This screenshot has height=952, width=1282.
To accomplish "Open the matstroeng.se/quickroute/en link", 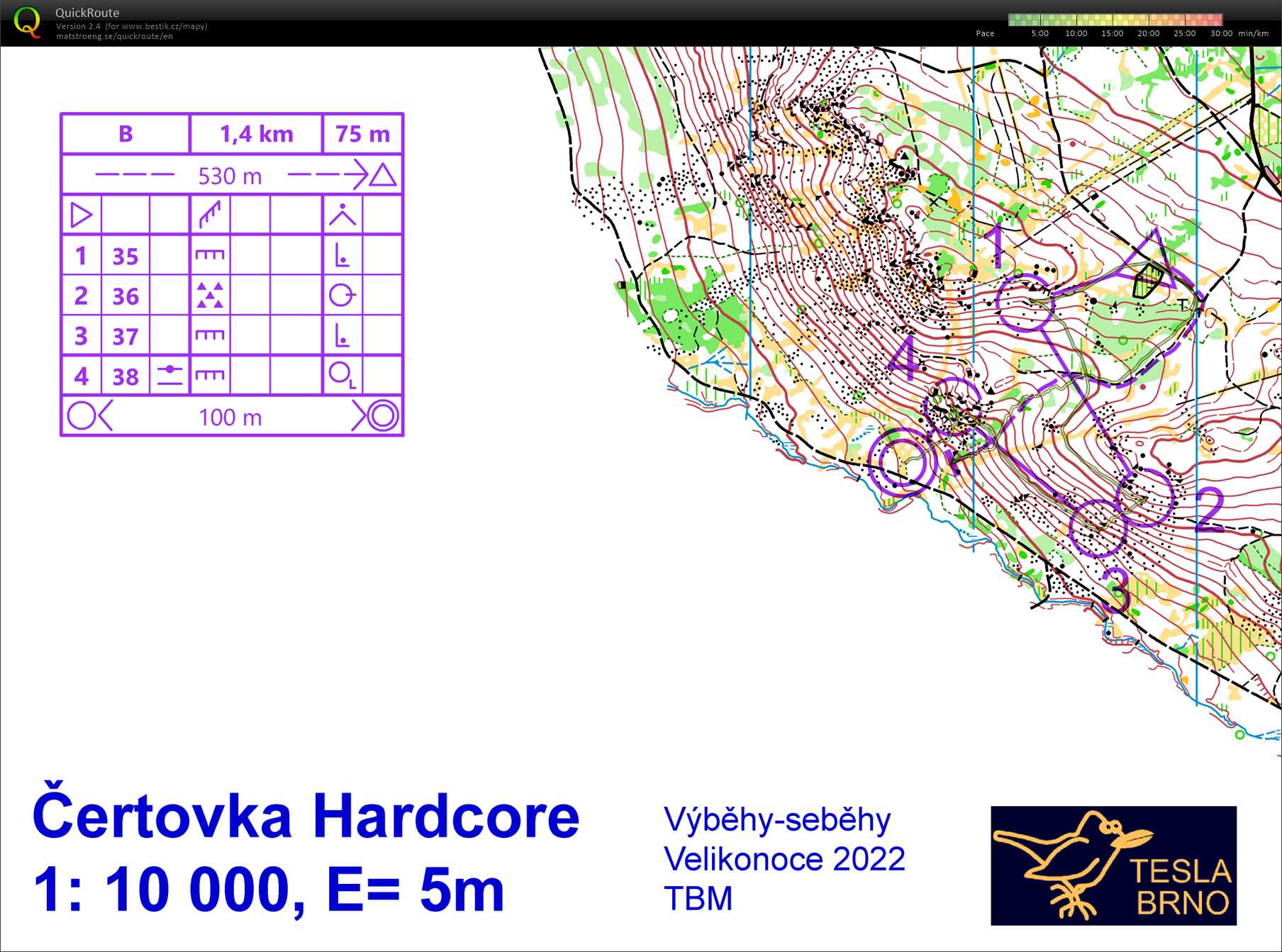I will pyautogui.click(x=113, y=35).
